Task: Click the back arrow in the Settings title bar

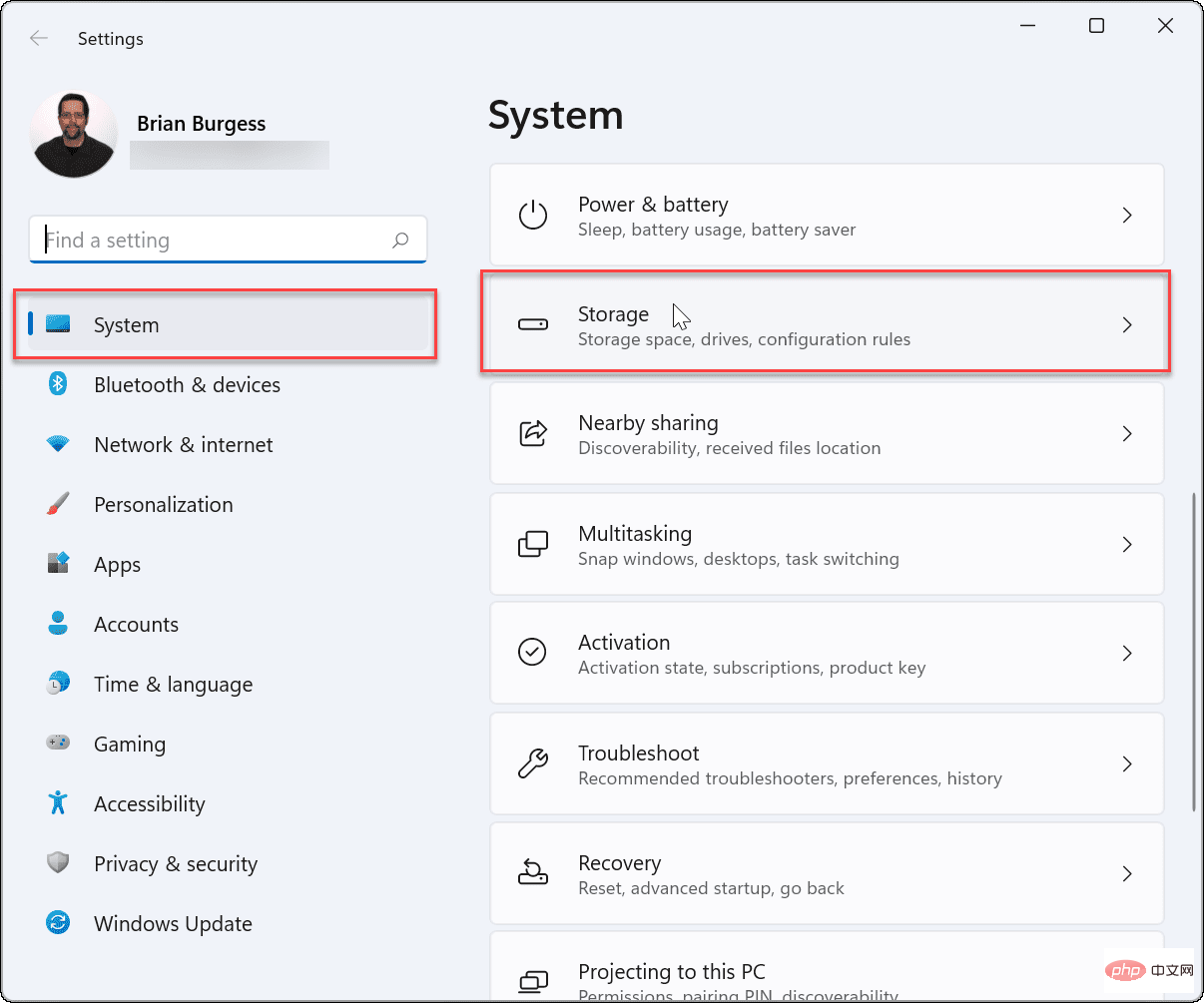Action: tap(39, 39)
